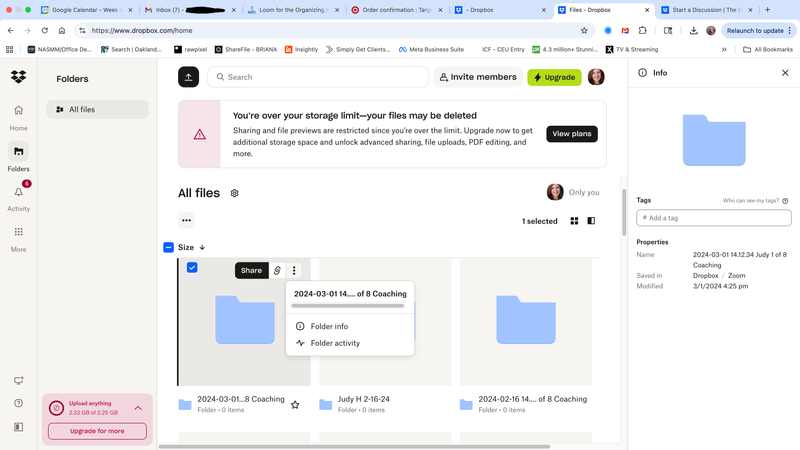Image resolution: width=800 pixels, height=450 pixels.
Task: Toggle the select-all checkbox beside Size
Action: pos(168,247)
